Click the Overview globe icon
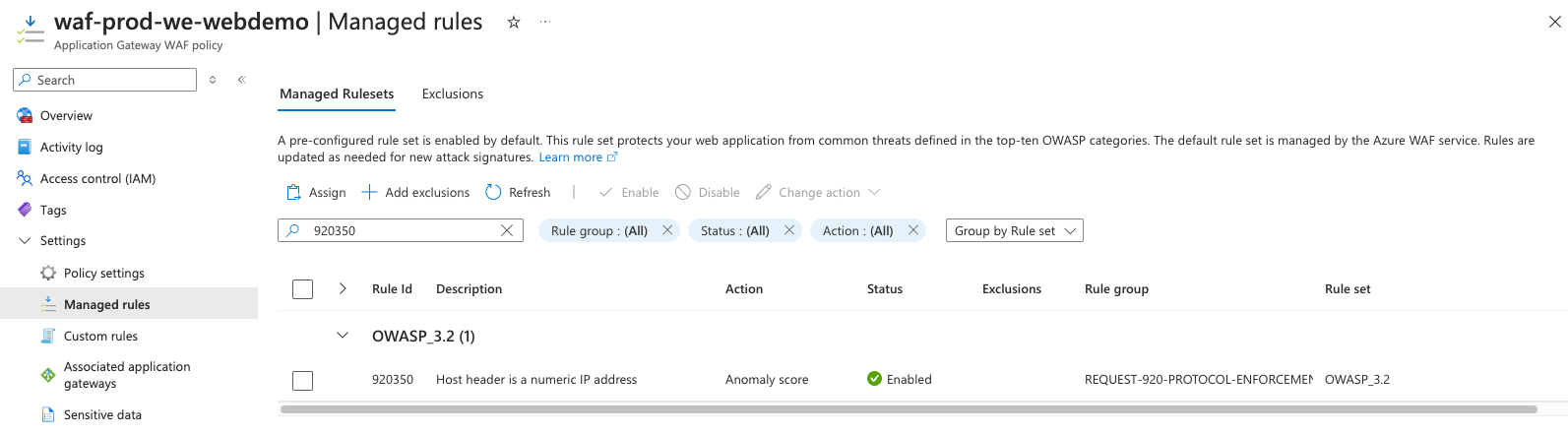Viewport: 1568px width, 435px height. click(25, 115)
